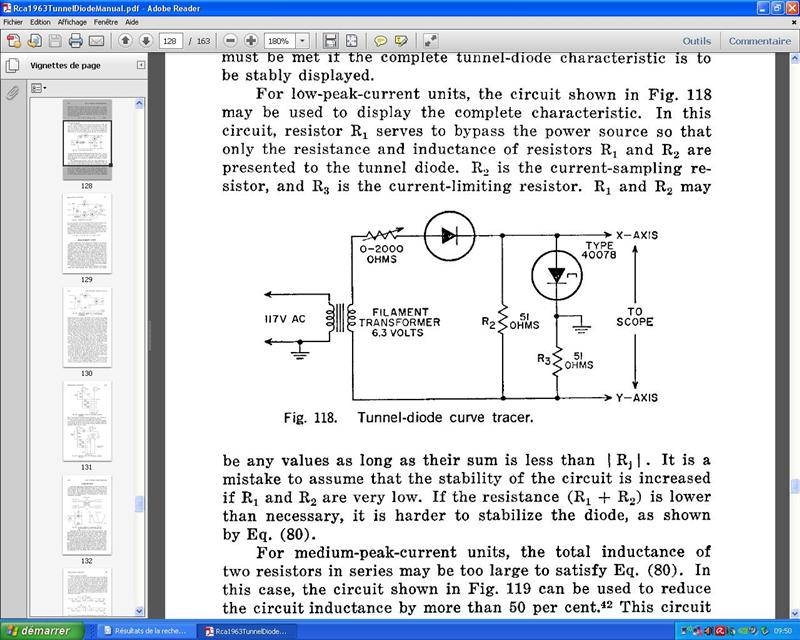Select page 132 thumbnail
Screen dimensions: 800x640
click(x=87, y=515)
